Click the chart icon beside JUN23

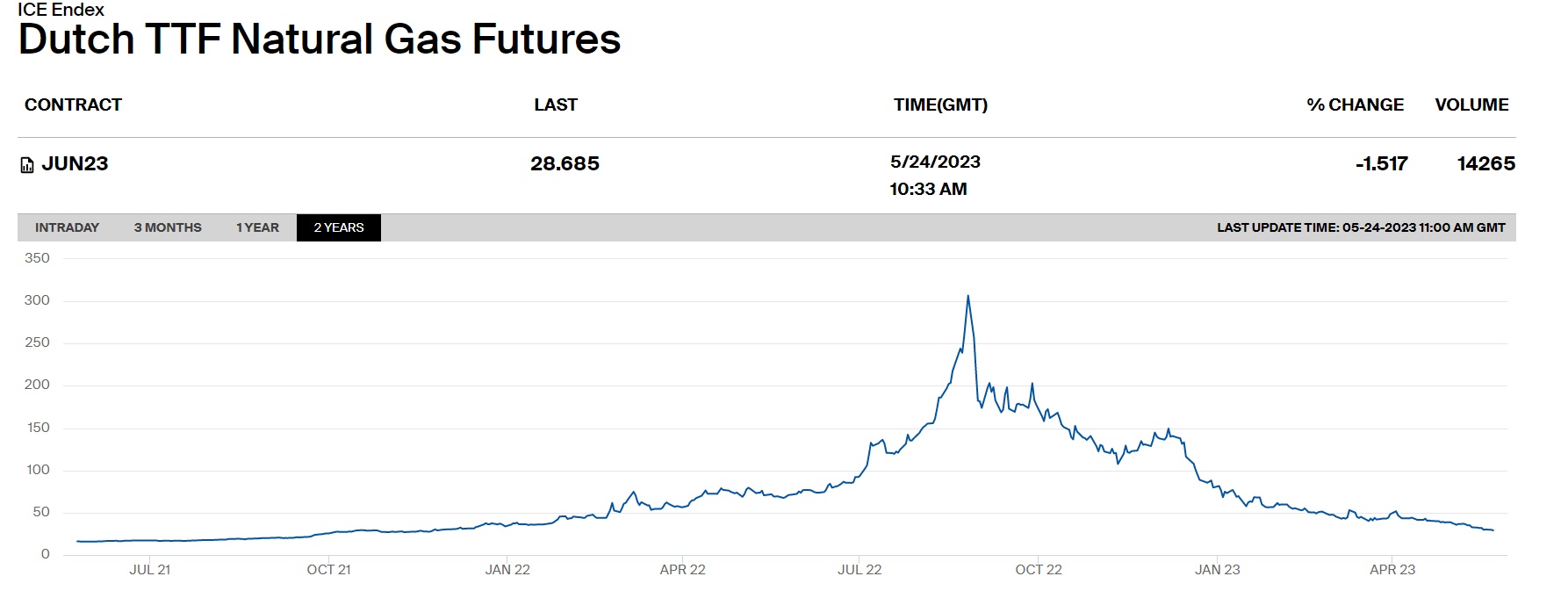click(x=27, y=165)
